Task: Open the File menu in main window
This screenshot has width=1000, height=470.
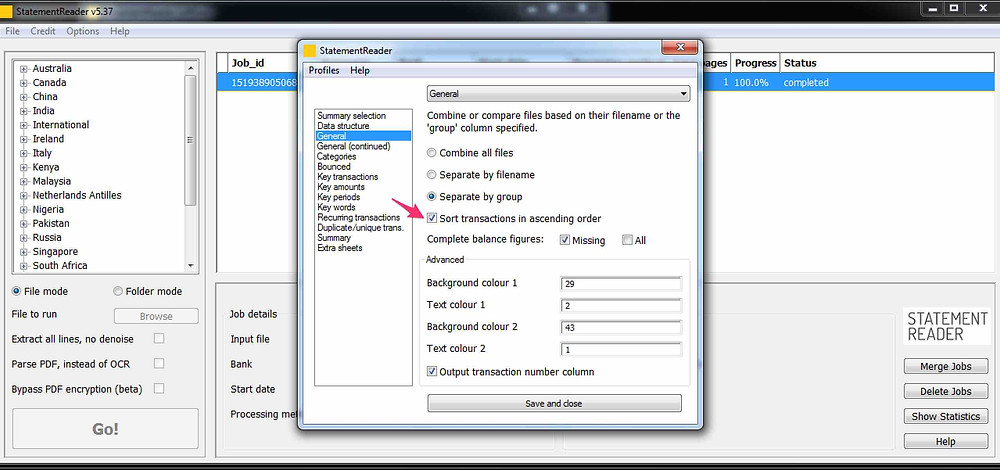Action: click(x=12, y=31)
